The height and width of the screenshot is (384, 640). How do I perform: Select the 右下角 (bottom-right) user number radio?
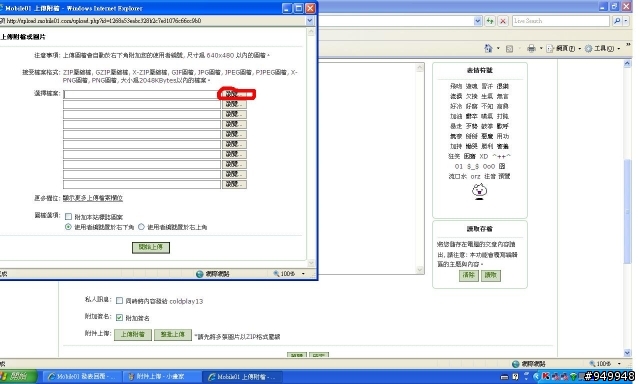pos(68,227)
